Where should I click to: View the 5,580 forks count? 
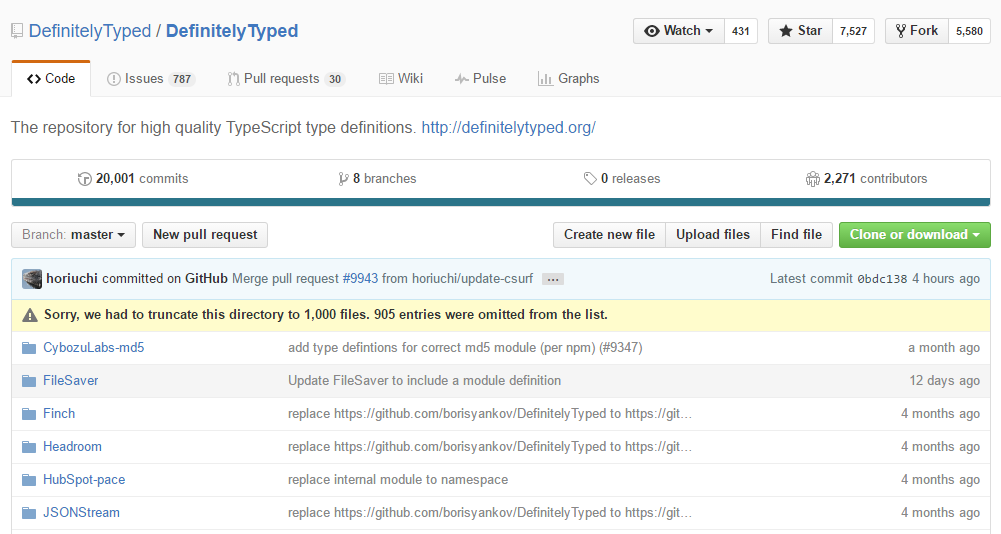point(969,31)
